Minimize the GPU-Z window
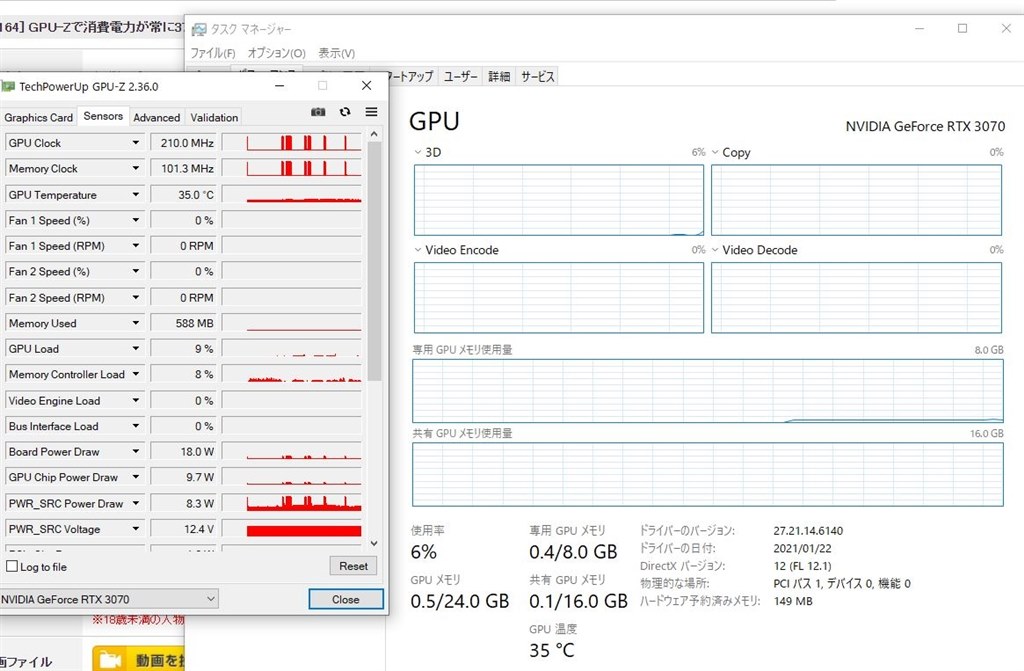The width and height of the screenshot is (1024, 671). coord(280,86)
